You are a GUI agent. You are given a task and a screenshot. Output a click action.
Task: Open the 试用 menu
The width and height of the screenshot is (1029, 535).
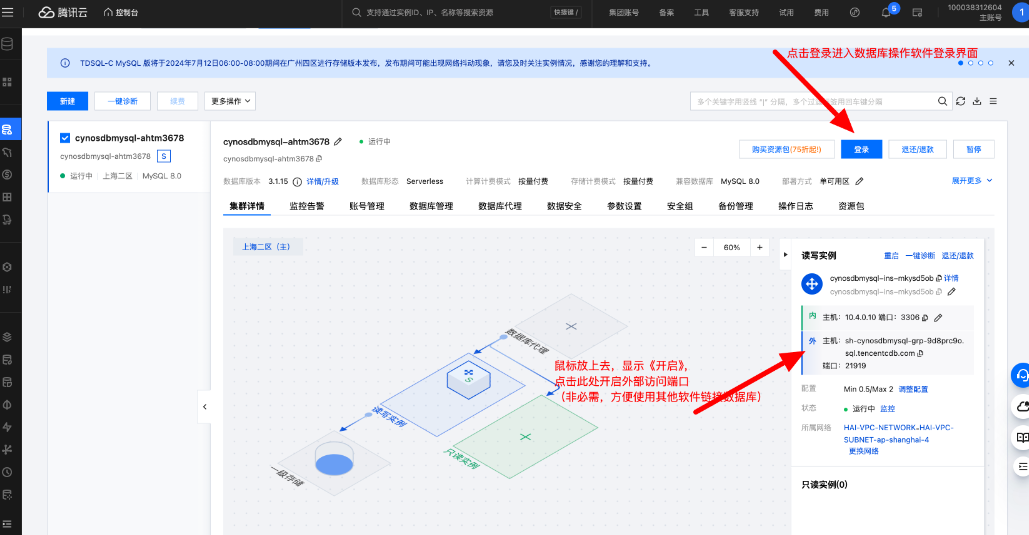786,12
